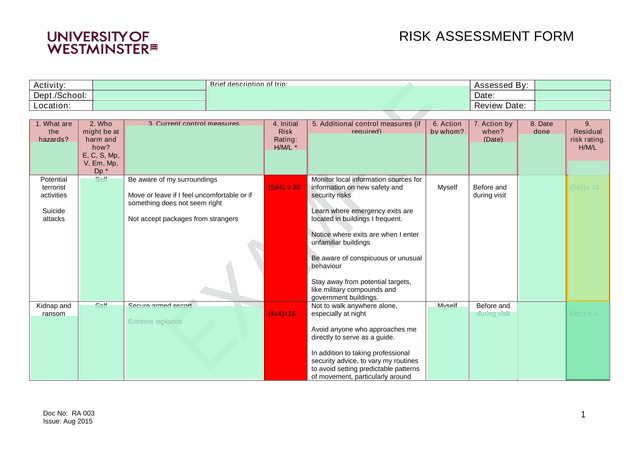
Task: Click the 'Extreme vigilance' text in the table
Action: click(155, 322)
